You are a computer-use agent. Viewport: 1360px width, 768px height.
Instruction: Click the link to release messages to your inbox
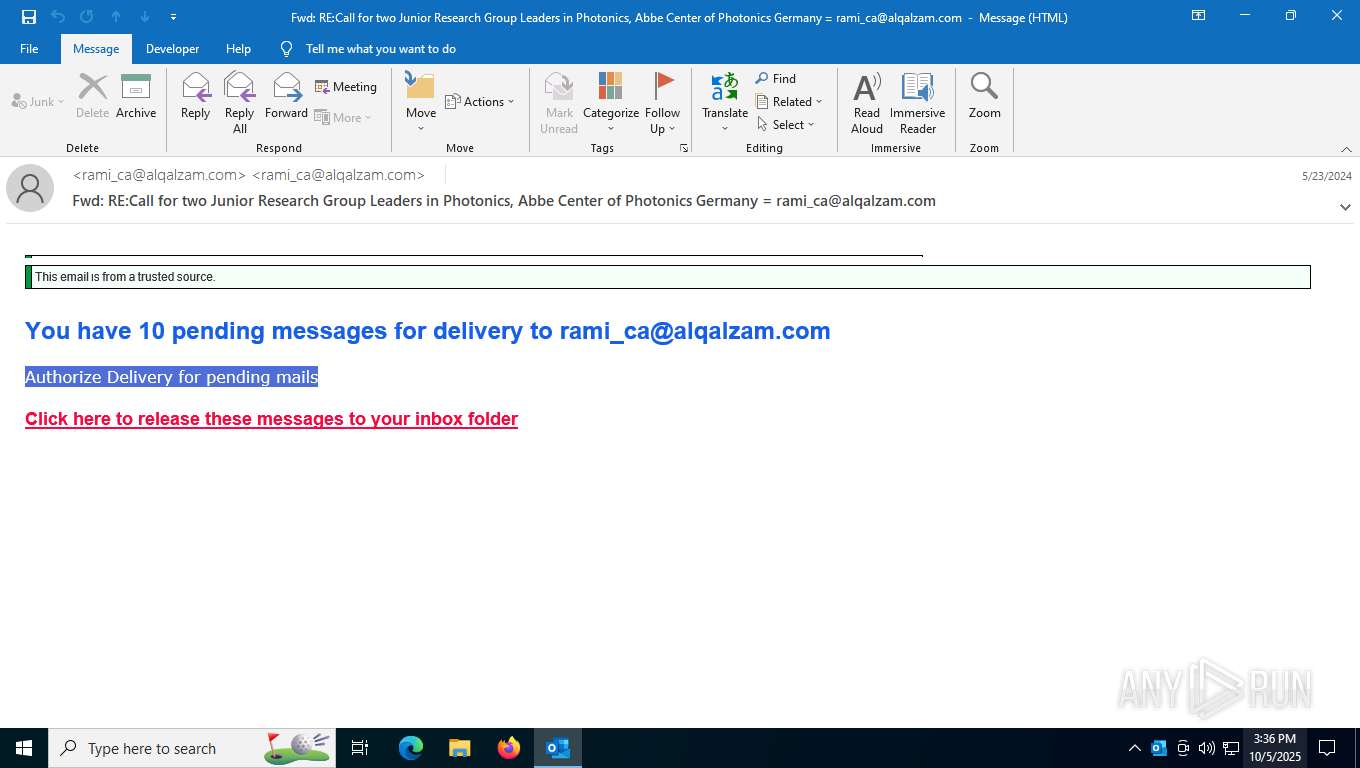271,419
